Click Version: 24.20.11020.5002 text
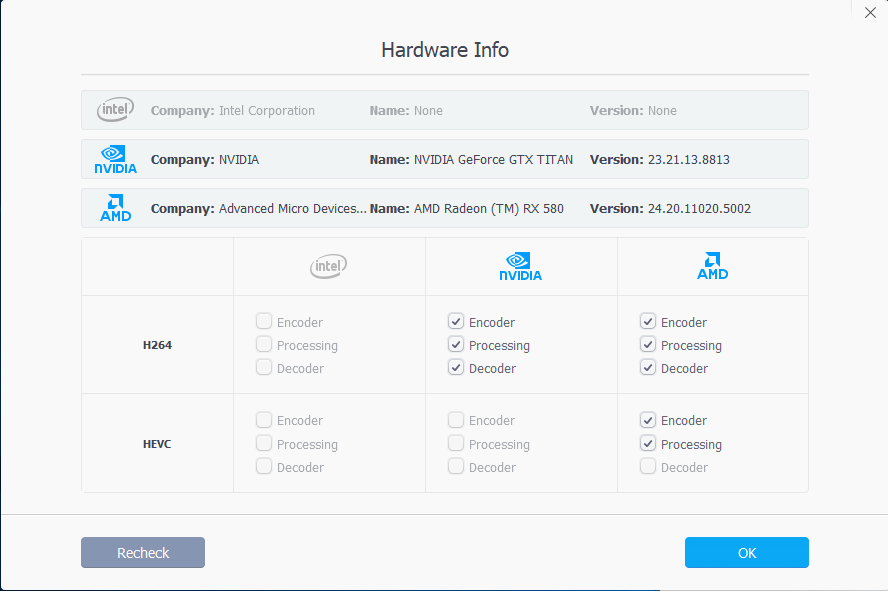Screen dimensions: 888x591 671,208
